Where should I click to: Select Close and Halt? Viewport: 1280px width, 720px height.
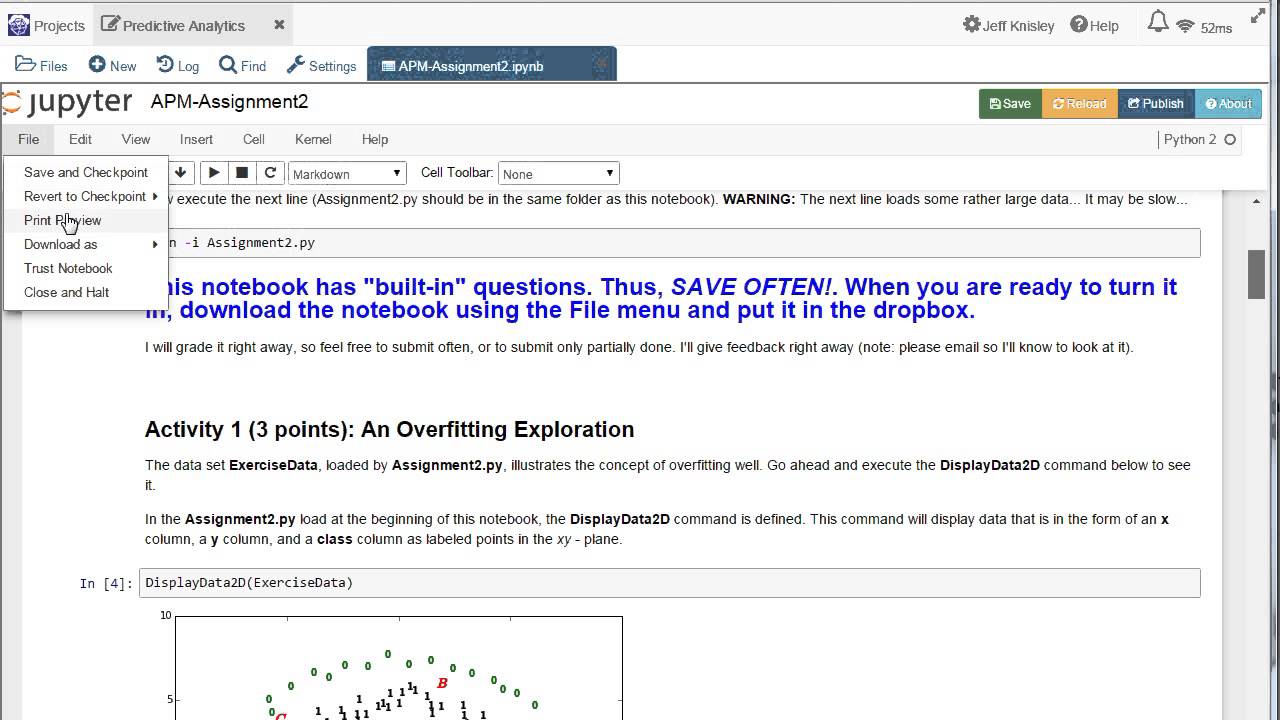[x=86, y=292]
